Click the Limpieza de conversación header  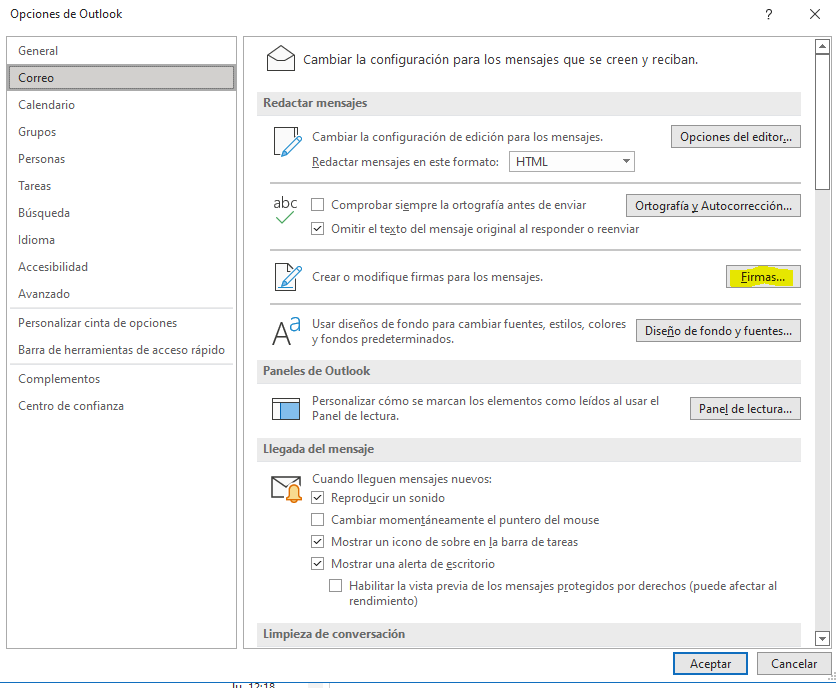click(x=528, y=634)
